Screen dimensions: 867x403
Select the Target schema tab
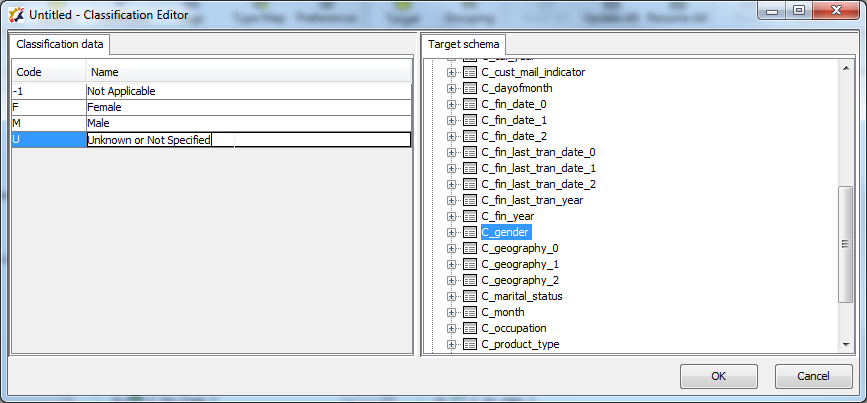coord(464,45)
